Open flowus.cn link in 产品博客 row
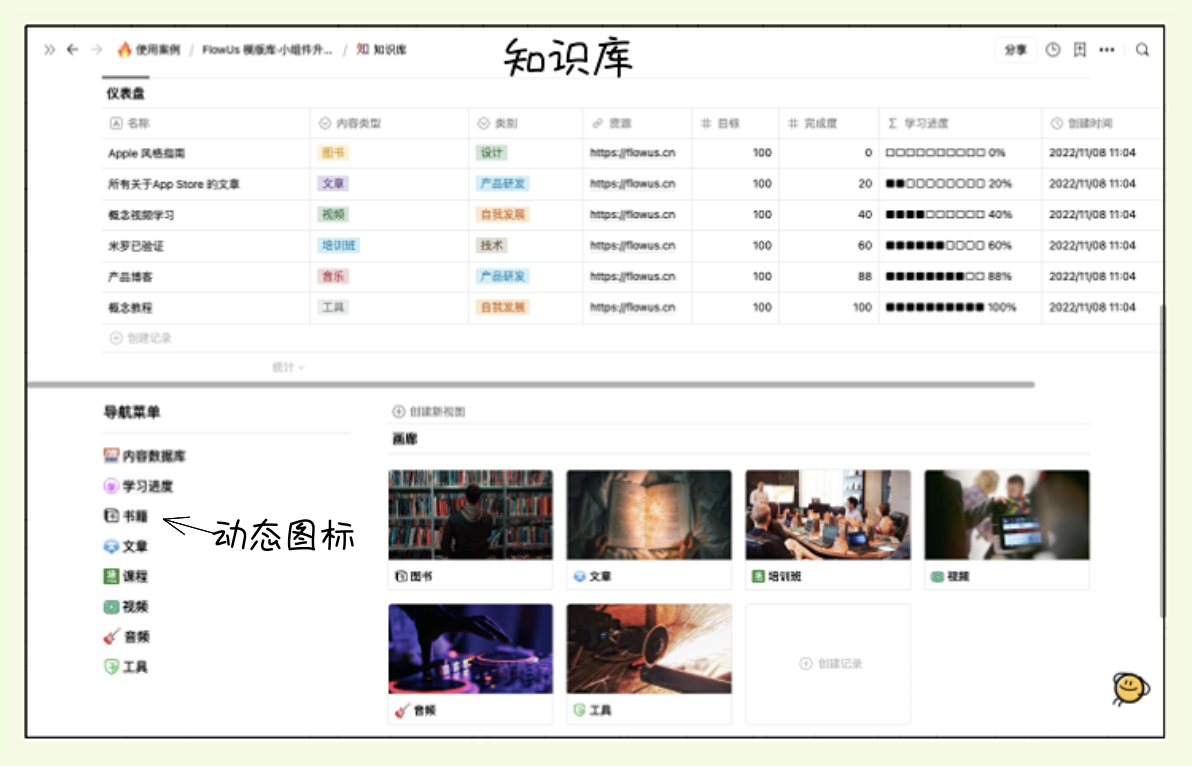Viewport: 1192px width, 766px height. (632, 277)
